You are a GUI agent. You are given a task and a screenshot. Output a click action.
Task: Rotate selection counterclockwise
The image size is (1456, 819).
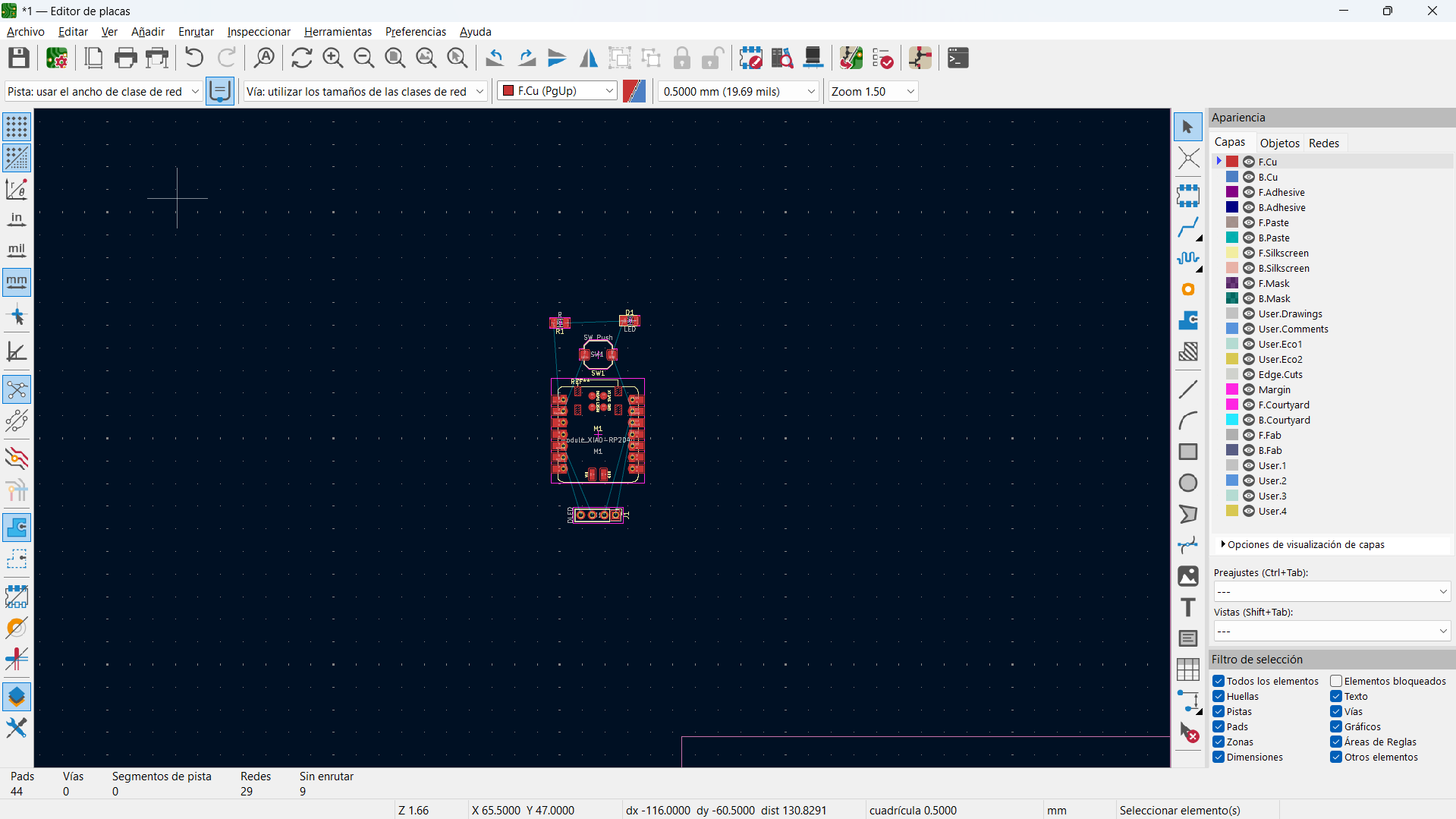(495, 58)
